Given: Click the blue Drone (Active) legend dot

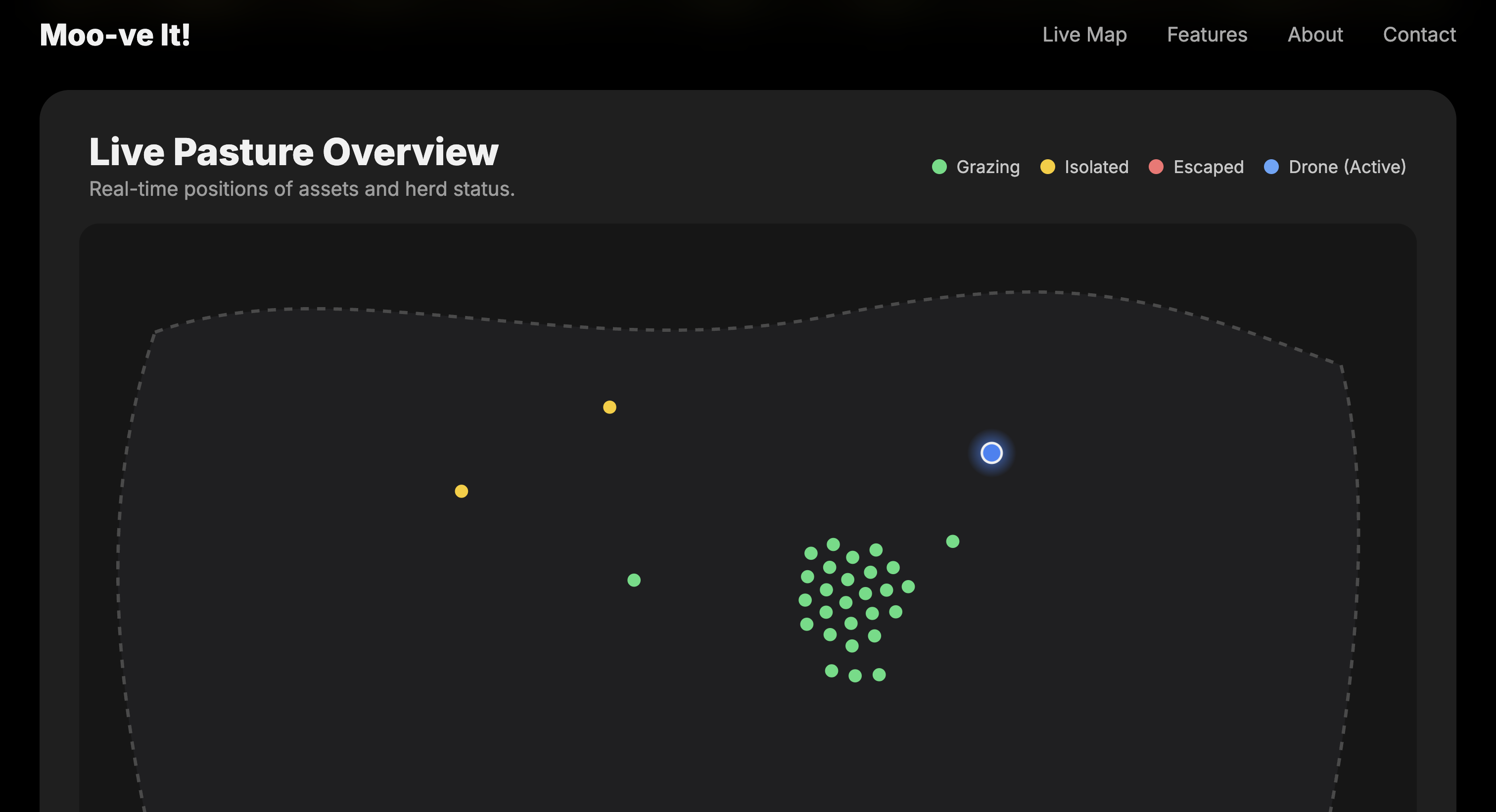Looking at the screenshot, I should click(x=1271, y=167).
